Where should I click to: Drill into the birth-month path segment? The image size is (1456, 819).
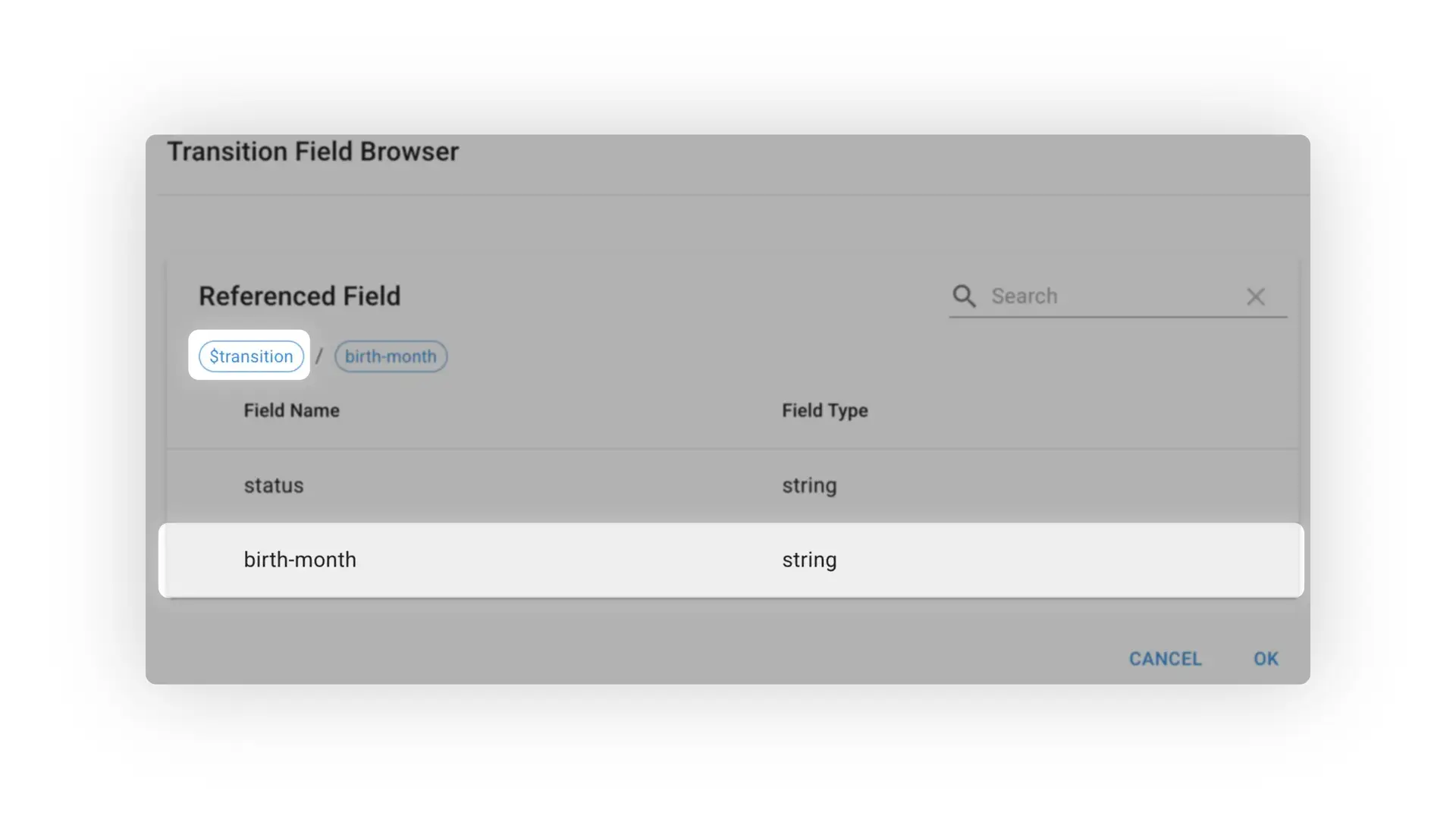point(391,356)
